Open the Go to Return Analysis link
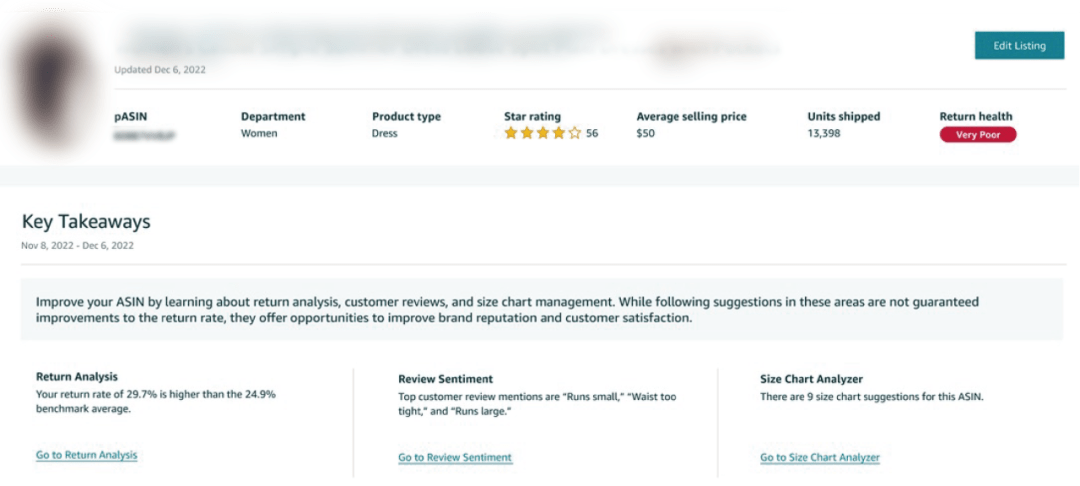 click(86, 455)
